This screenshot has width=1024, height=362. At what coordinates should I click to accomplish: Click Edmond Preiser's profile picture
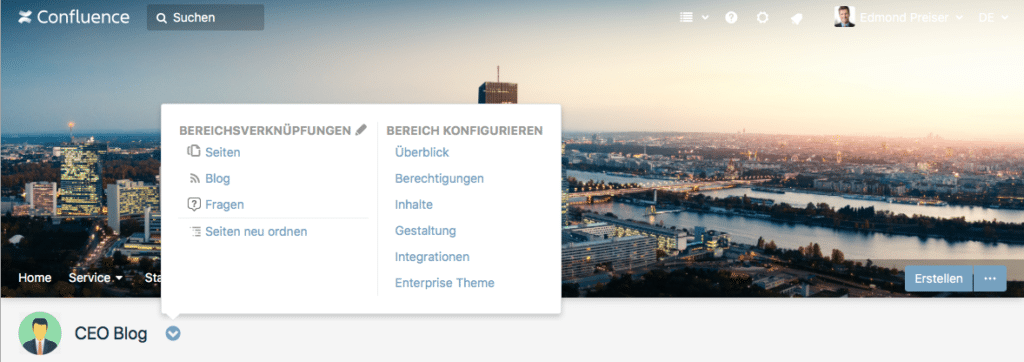[x=844, y=16]
